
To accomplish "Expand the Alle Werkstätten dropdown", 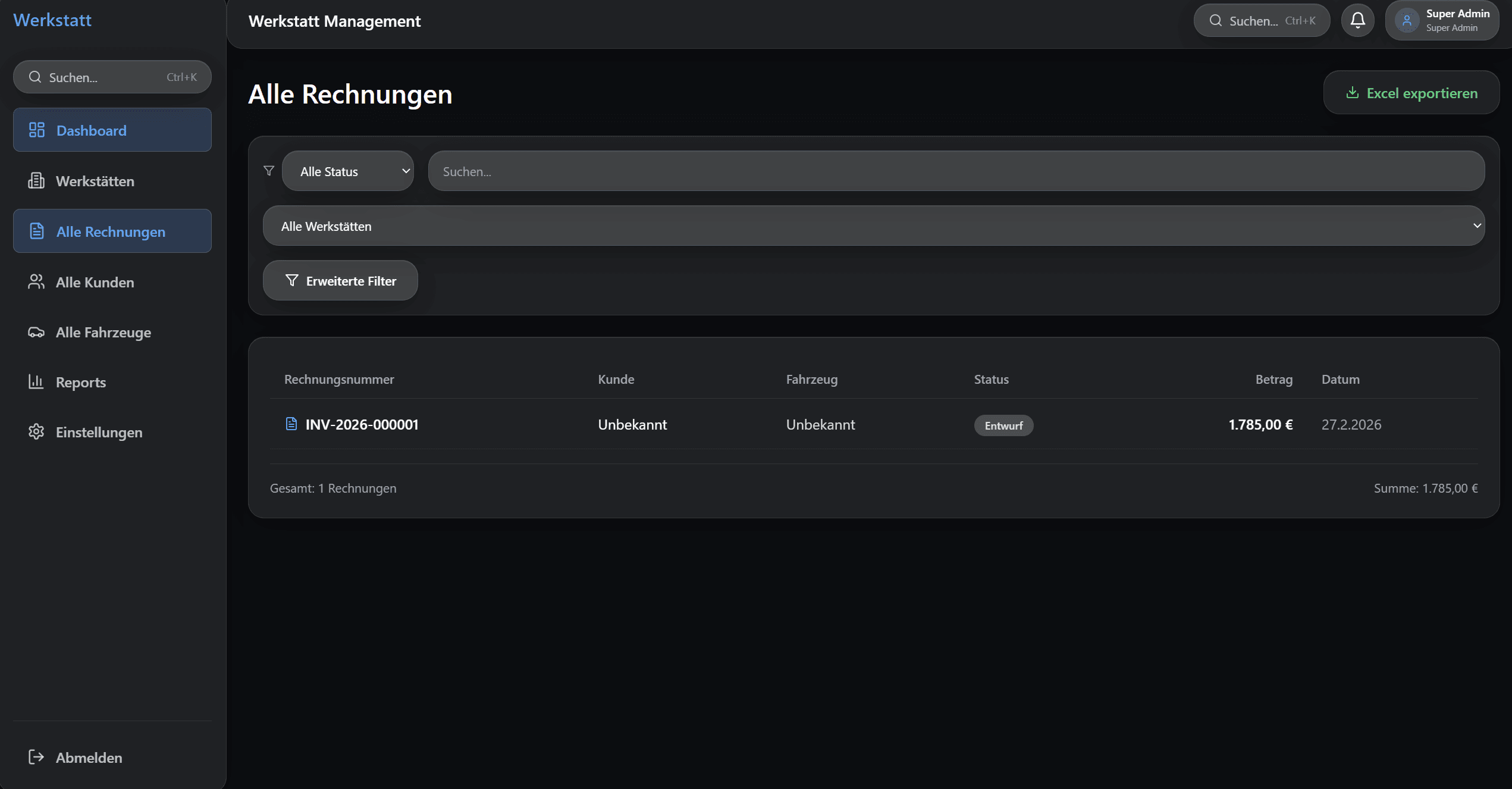I will [873, 226].
